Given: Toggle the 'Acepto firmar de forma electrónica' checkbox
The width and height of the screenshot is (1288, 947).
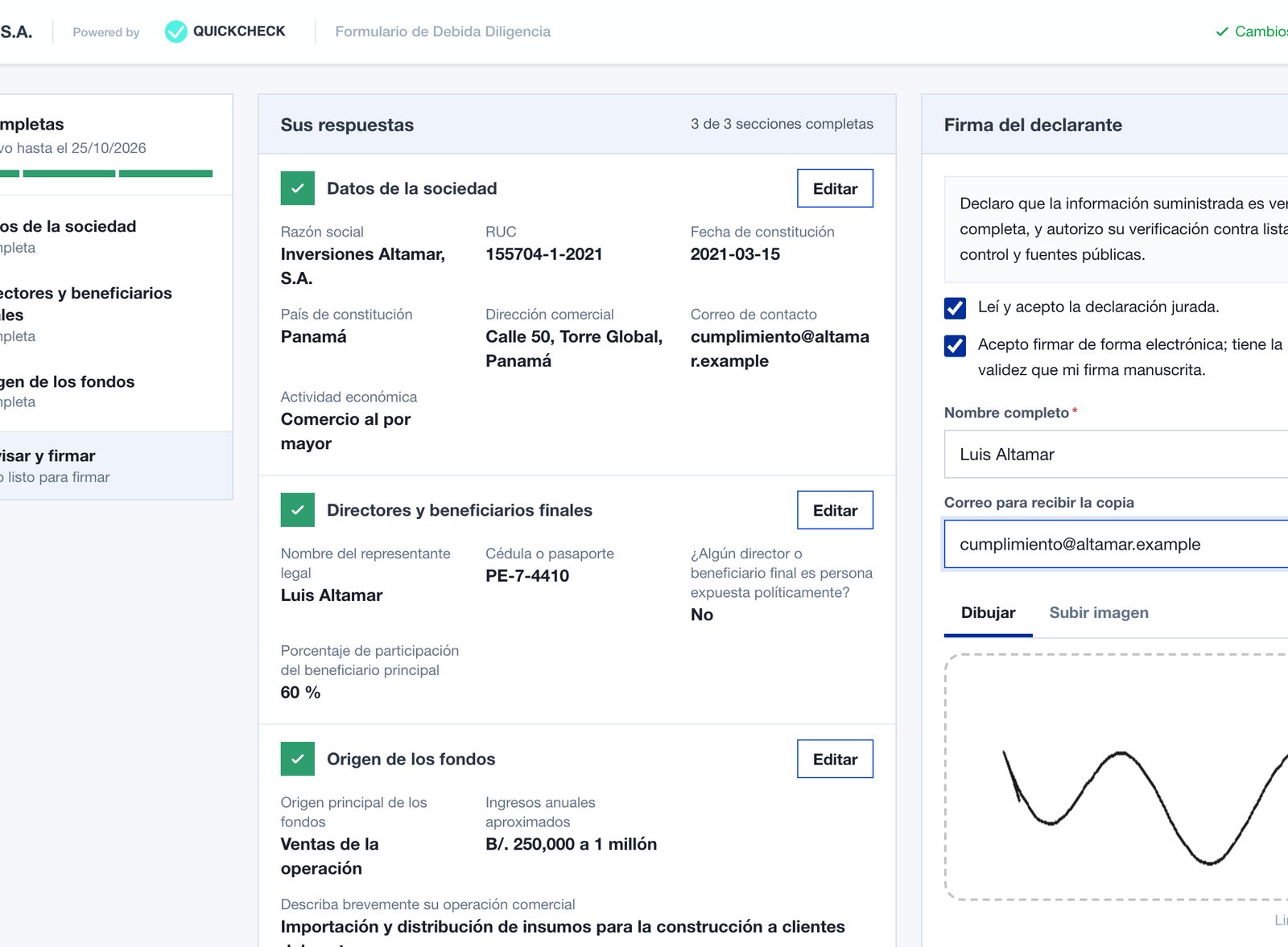Looking at the screenshot, I should click(955, 346).
